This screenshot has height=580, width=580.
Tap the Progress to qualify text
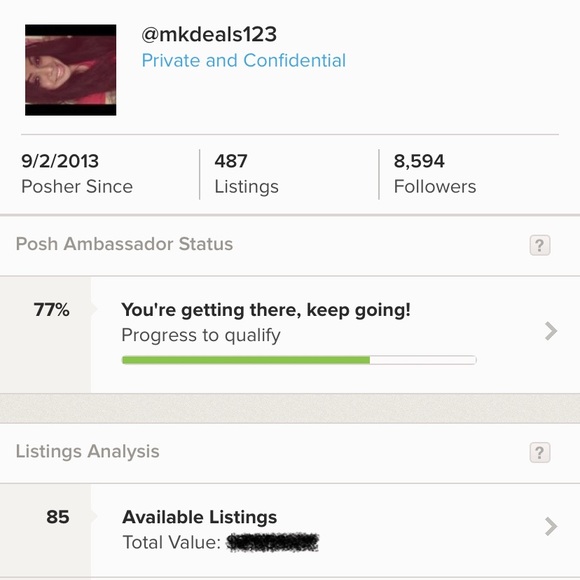point(201,335)
